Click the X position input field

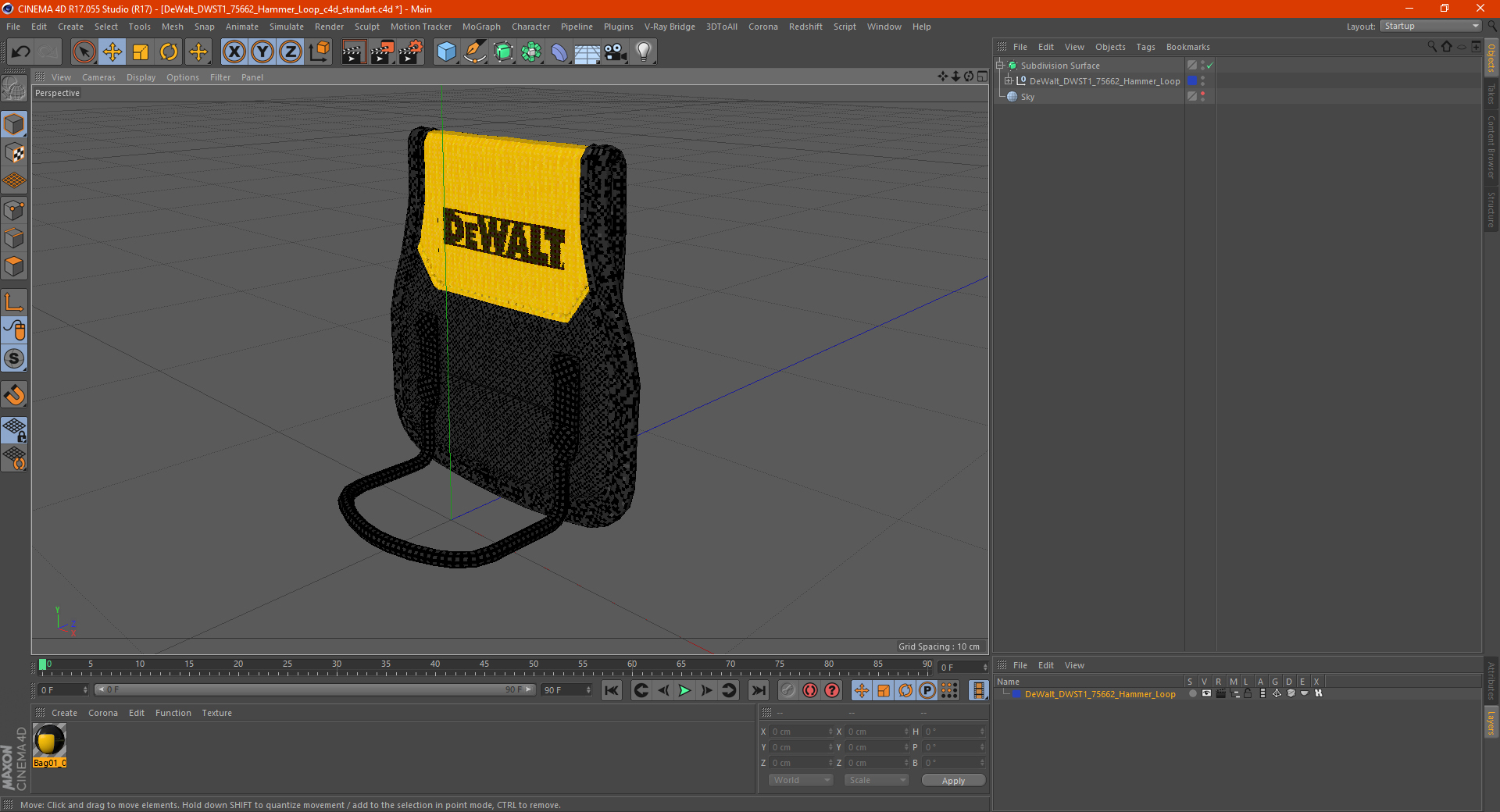(800, 732)
